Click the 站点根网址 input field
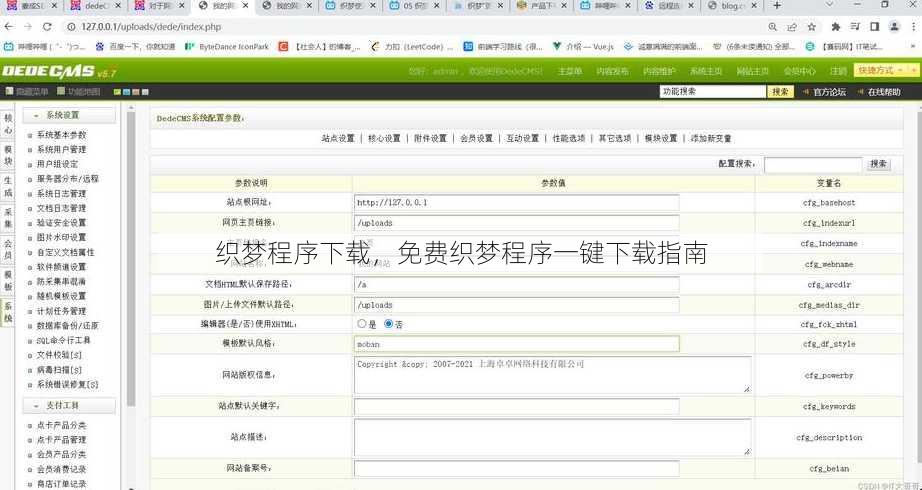 pos(516,202)
